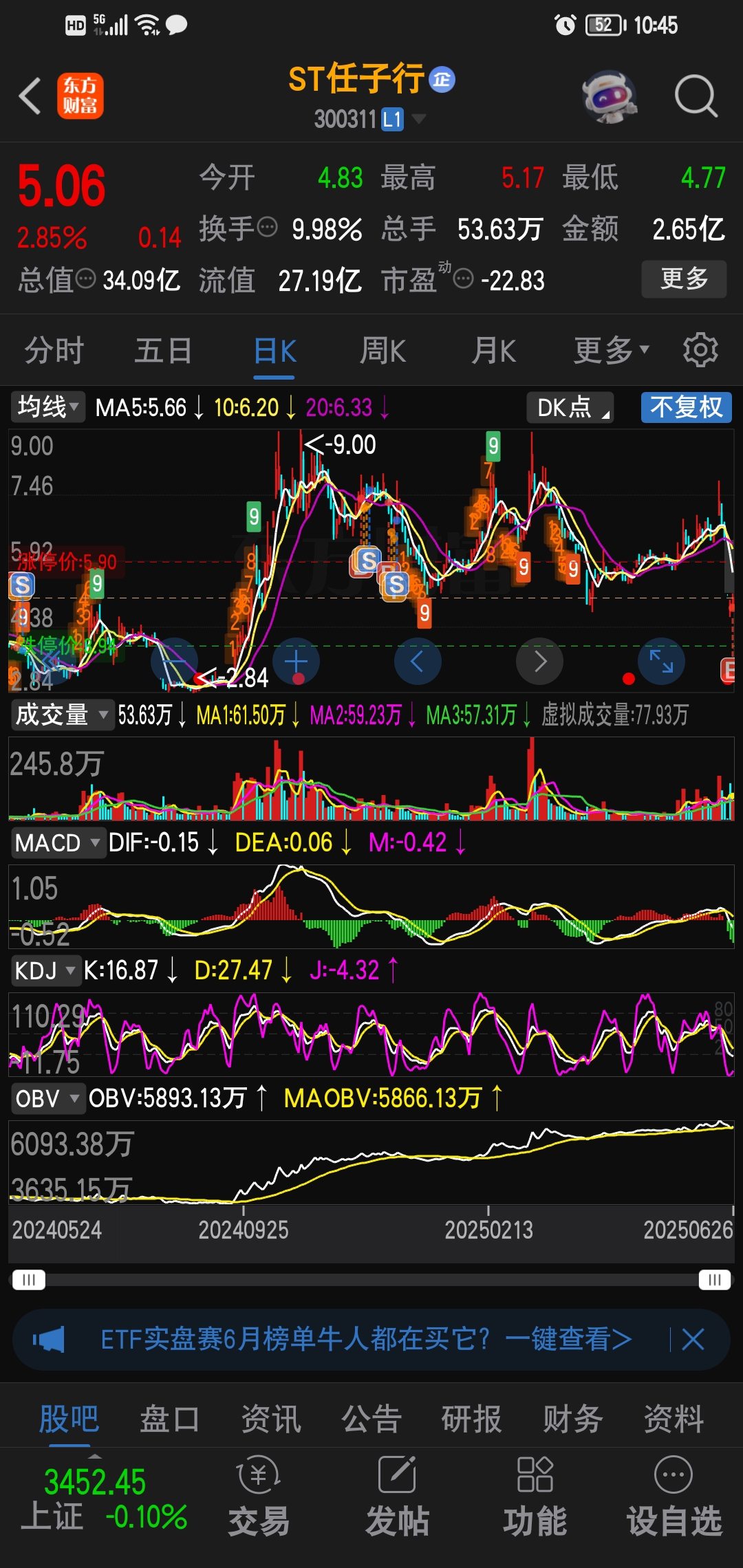The width and height of the screenshot is (743, 1568).
Task: Expand the 更多 chart period dropdown
Action: click(612, 351)
